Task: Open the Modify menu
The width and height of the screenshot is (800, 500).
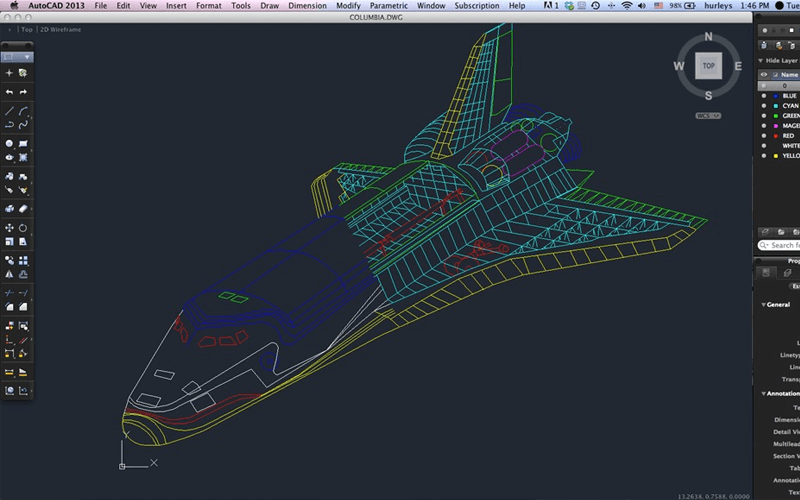Action: 348,6
